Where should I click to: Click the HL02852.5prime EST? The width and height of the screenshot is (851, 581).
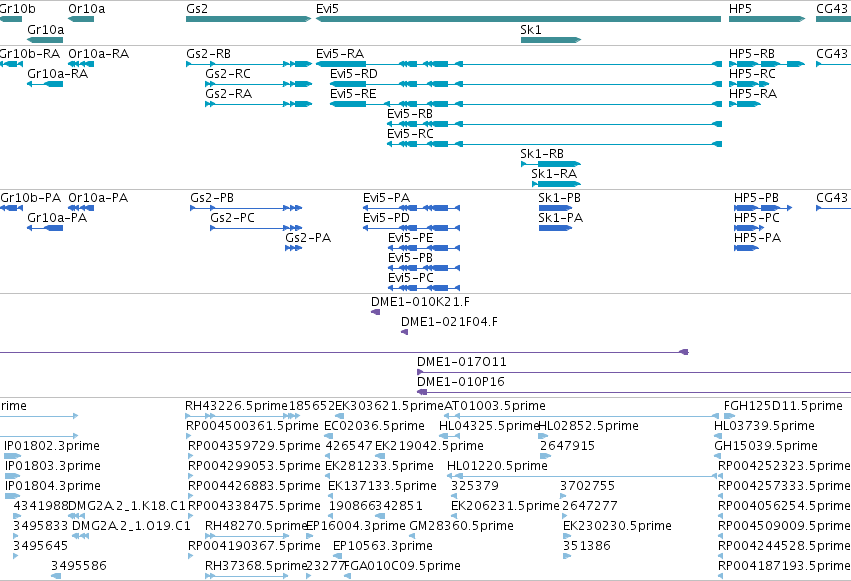click(543, 436)
